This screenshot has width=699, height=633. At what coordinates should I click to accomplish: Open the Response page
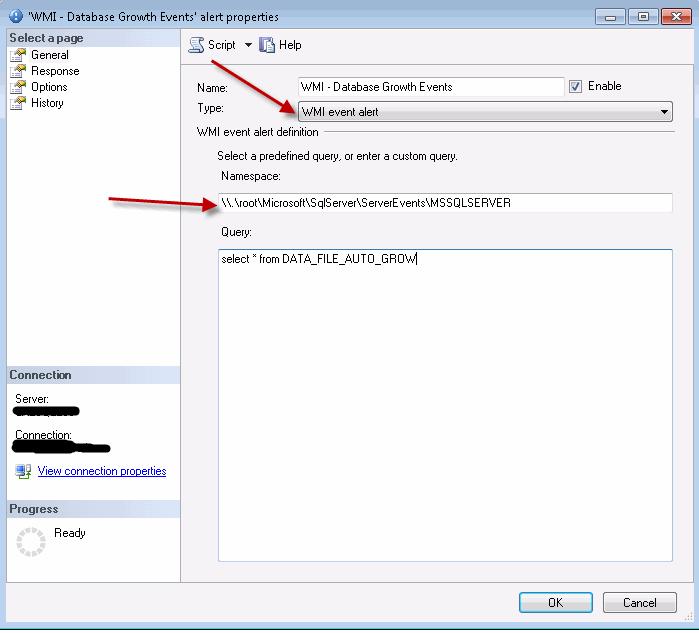pyautogui.click(x=55, y=71)
